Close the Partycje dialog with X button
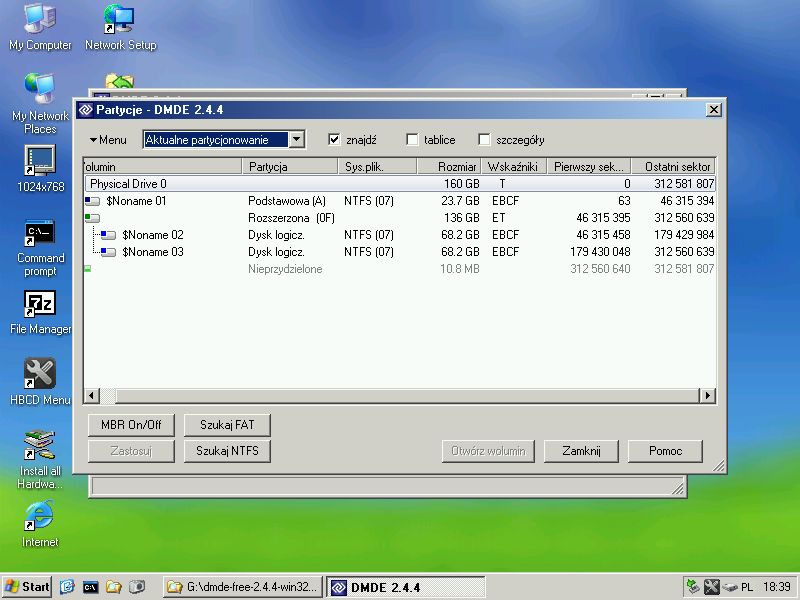This screenshot has width=800, height=600. 714,110
